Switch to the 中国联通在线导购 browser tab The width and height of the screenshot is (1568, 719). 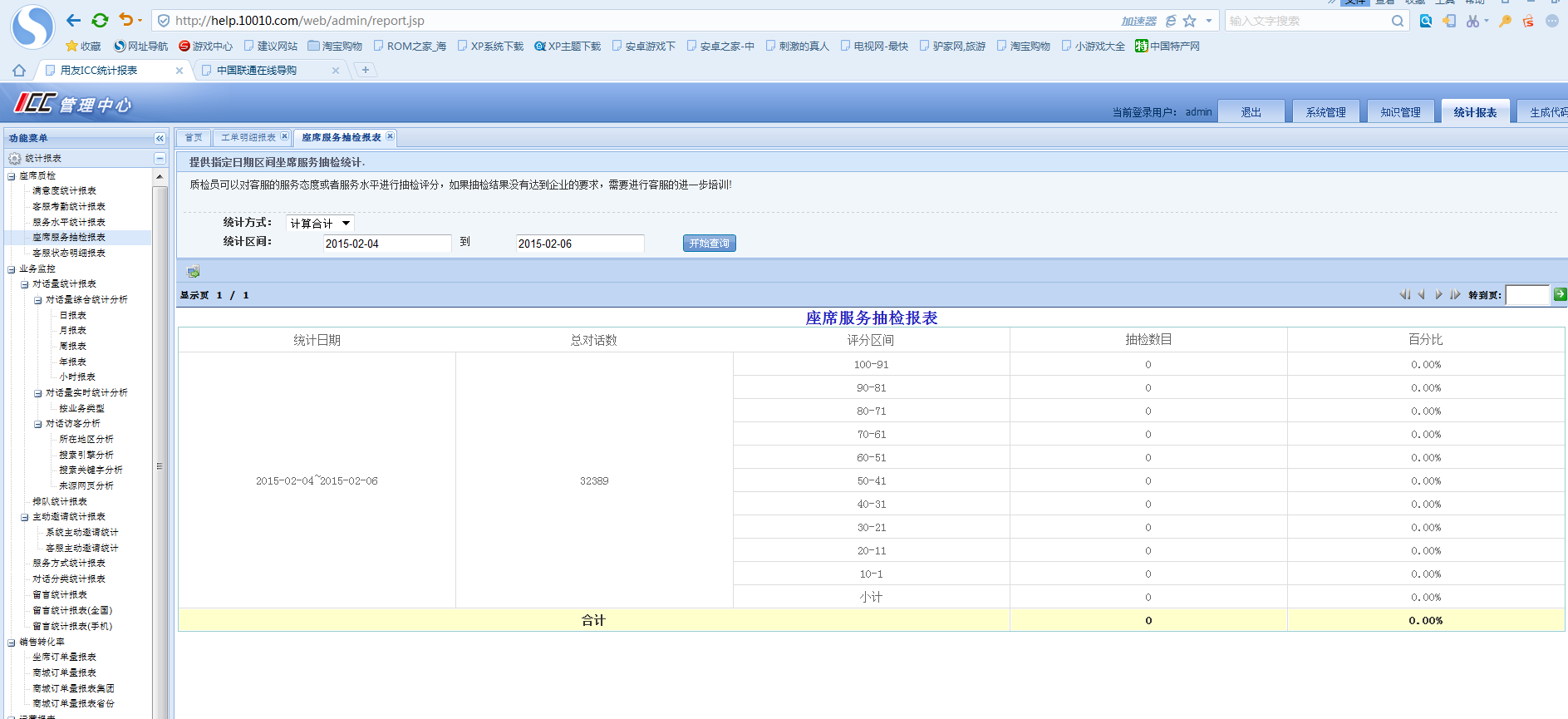tap(257, 71)
